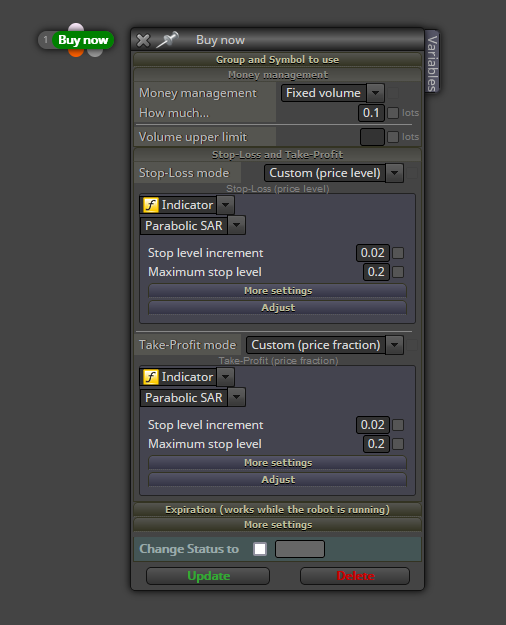
Task: Toggle the How much lots checkbox
Action: [393, 113]
